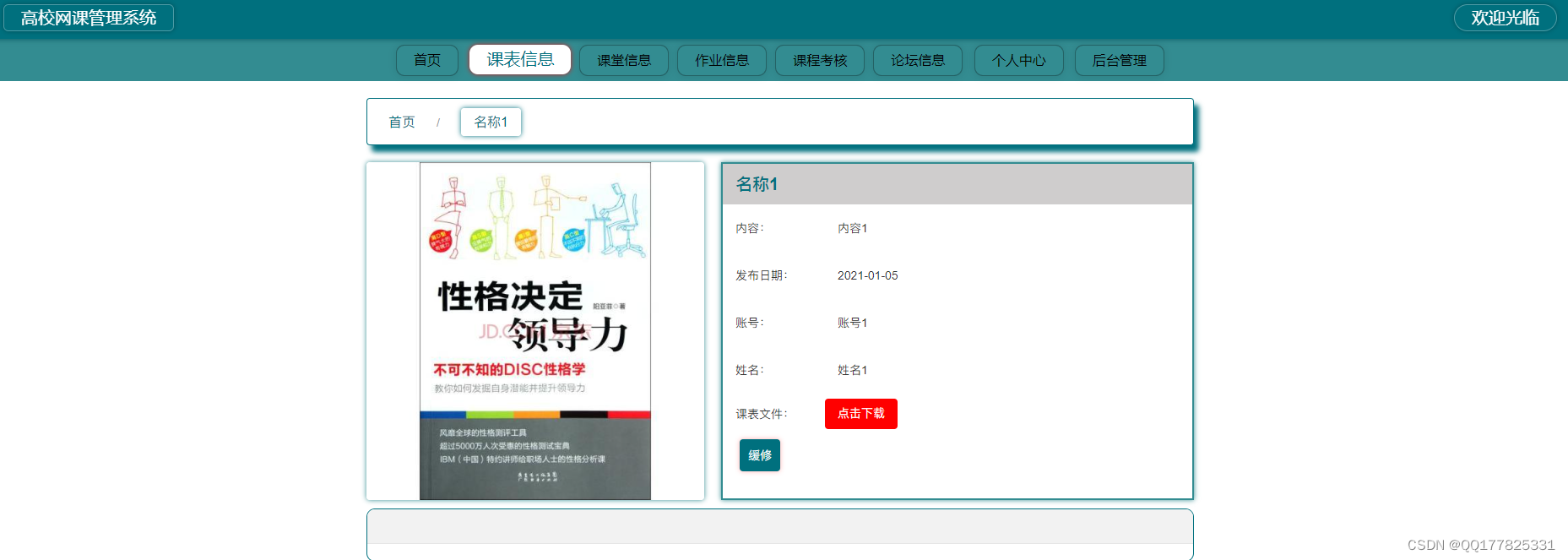Select the 账号1 value text
1568x560 pixels.
pyautogui.click(x=853, y=323)
